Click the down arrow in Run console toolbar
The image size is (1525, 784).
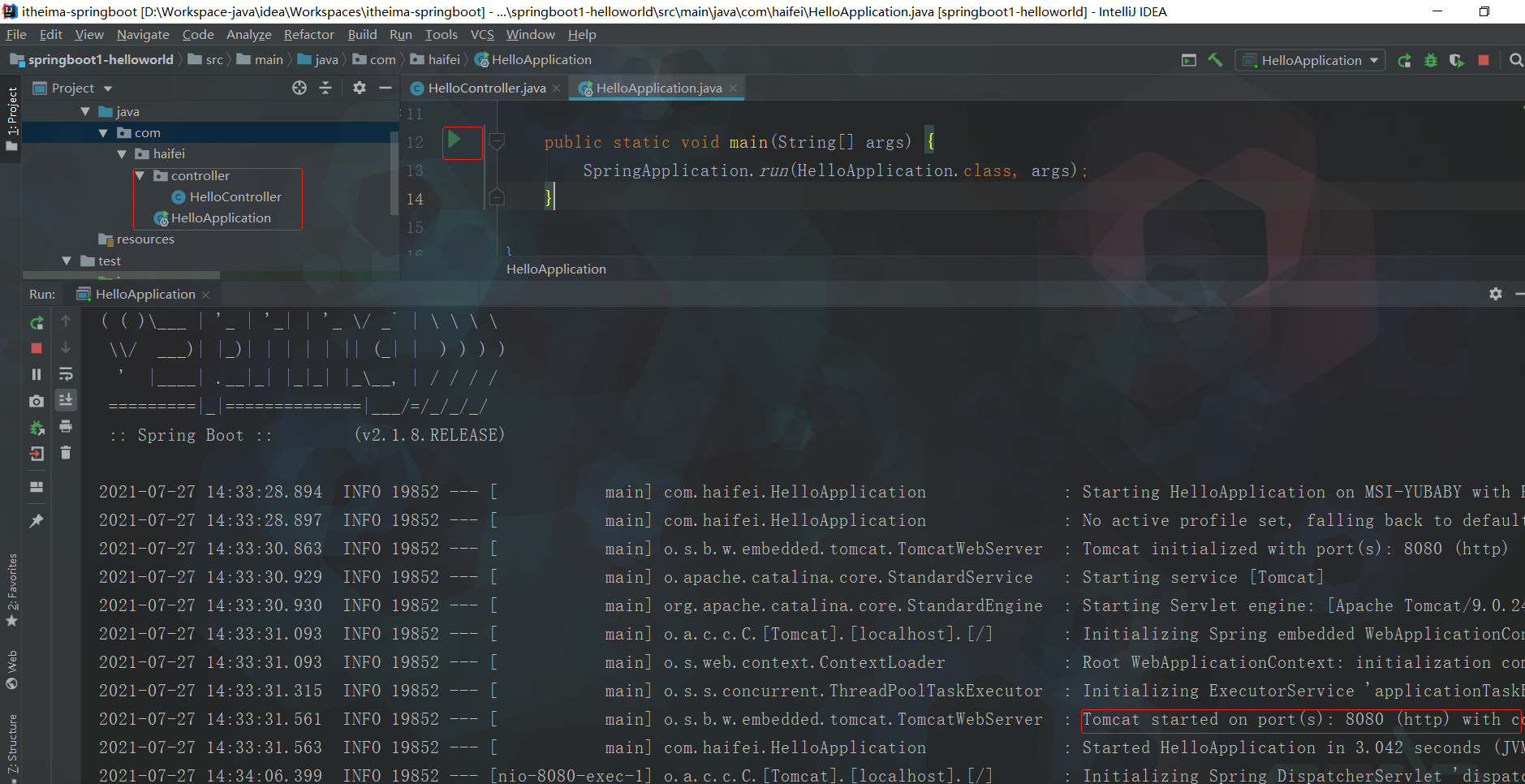[66, 347]
